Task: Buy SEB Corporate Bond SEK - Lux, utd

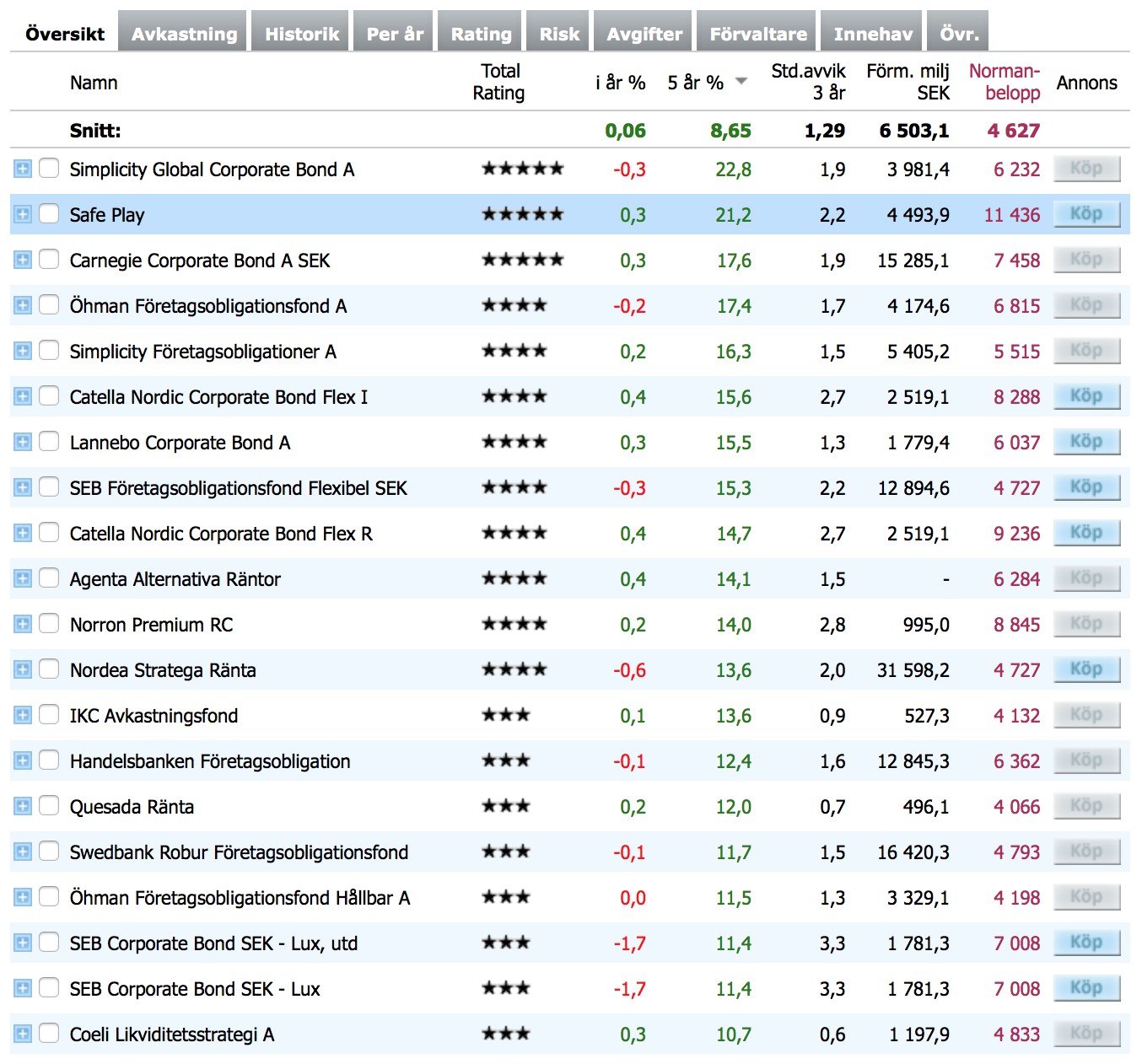Action: 1086,943
